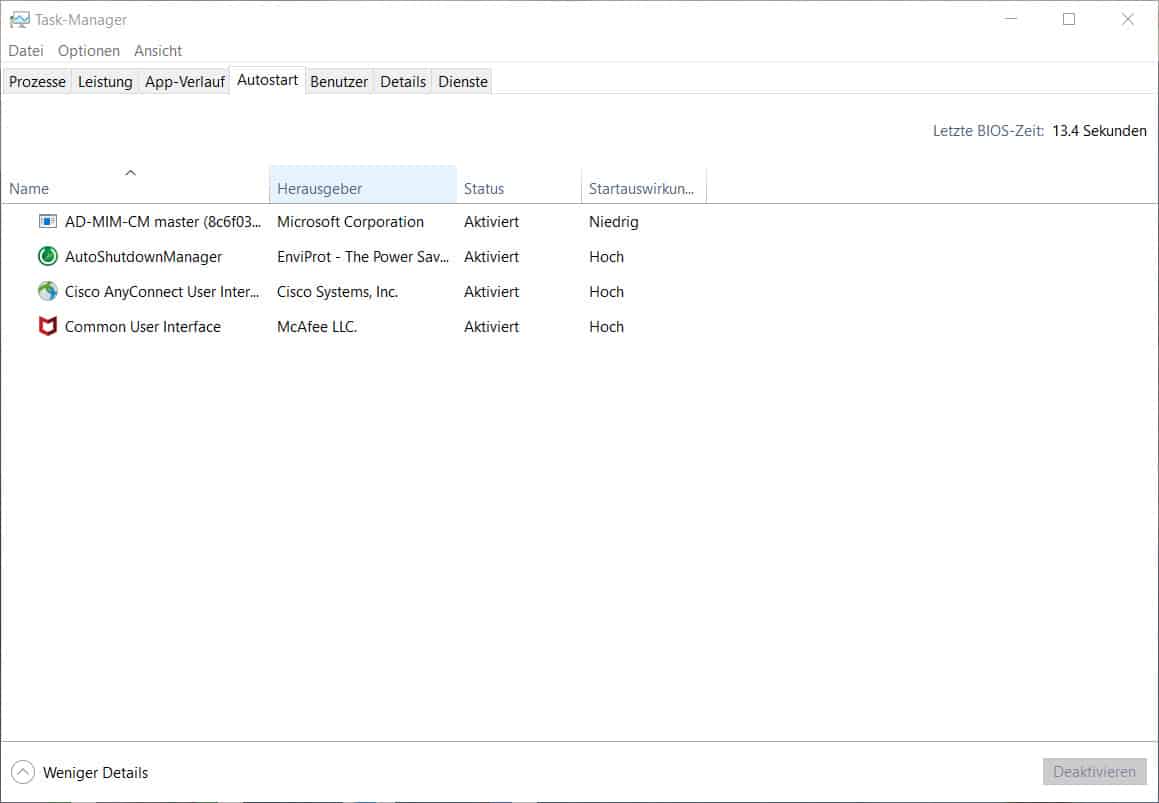
Task: Click the Deaktivieren button
Action: coord(1094,771)
